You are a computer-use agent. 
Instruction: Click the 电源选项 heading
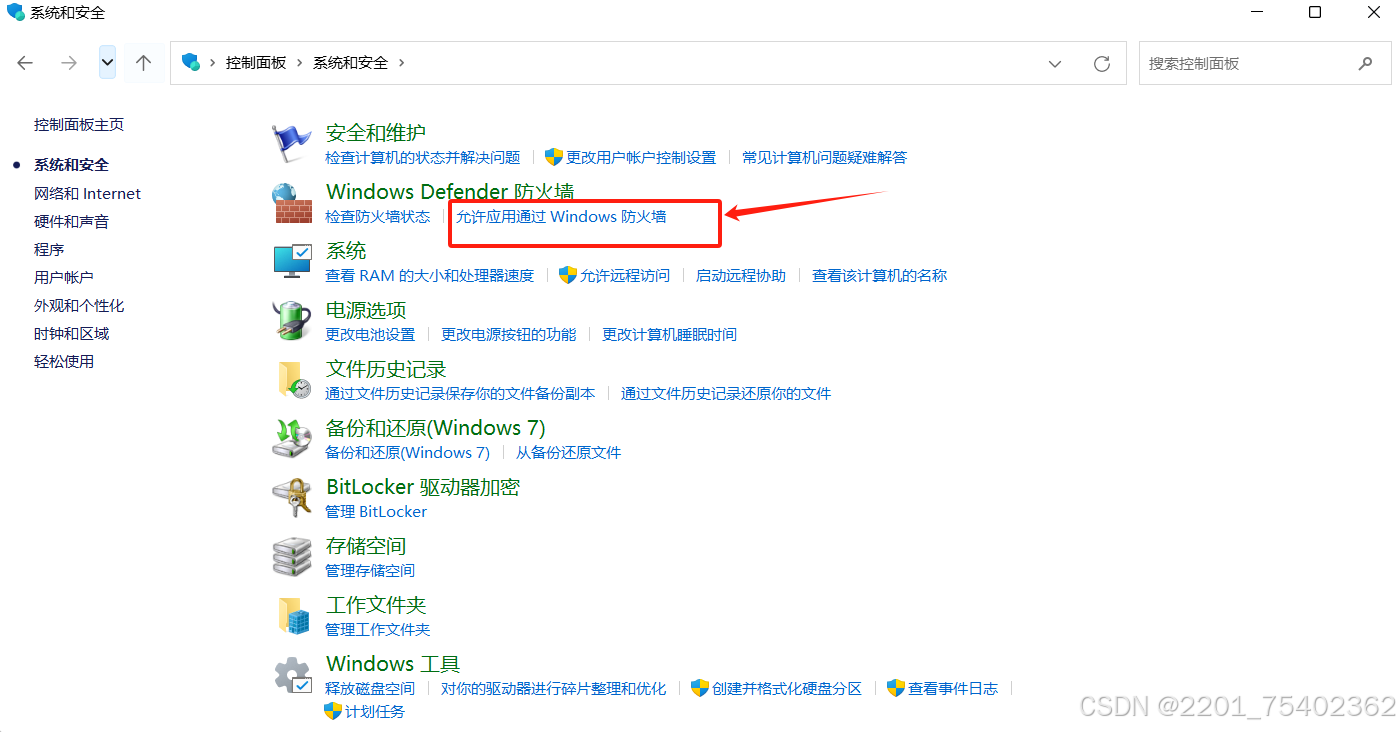click(x=366, y=310)
